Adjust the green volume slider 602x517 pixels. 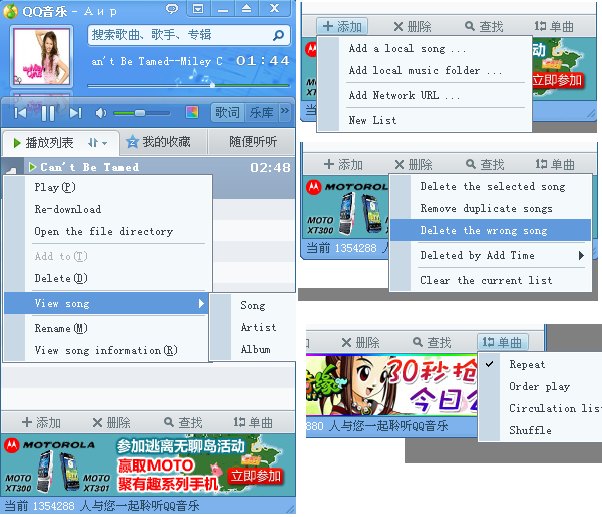[141, 113]
